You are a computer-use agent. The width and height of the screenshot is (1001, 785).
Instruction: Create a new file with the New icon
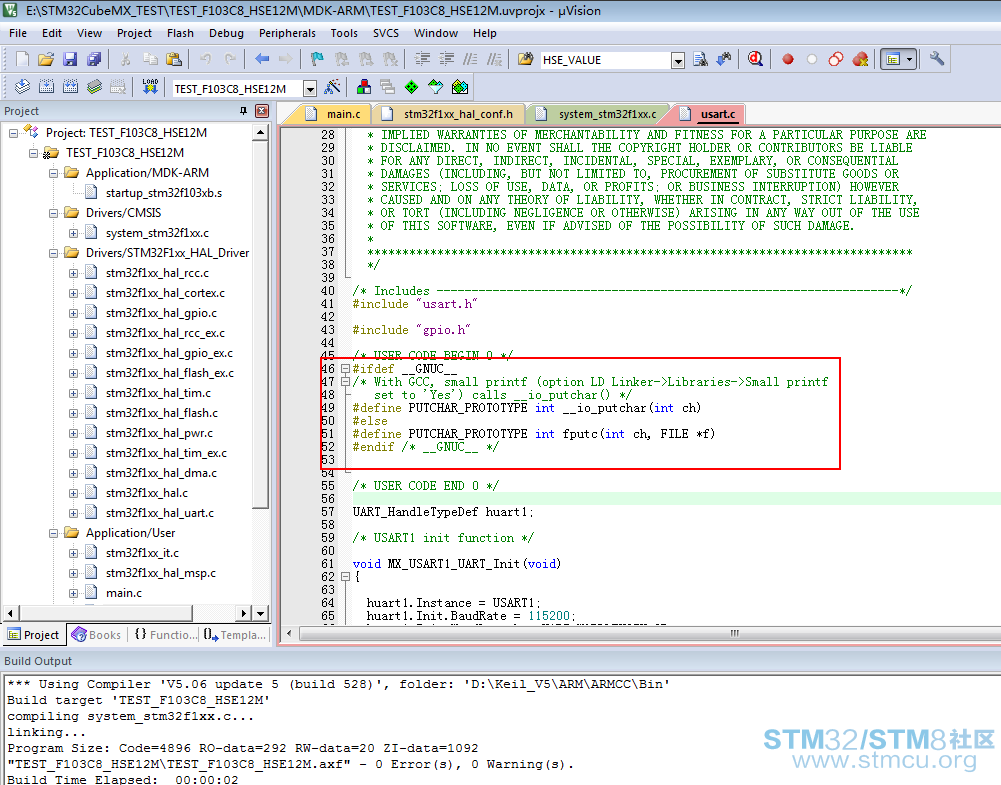22,59
